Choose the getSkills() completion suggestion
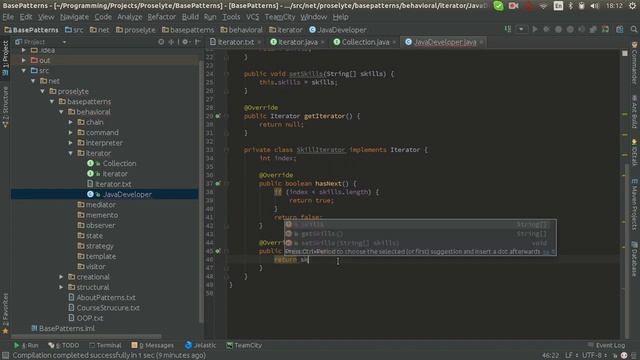 click(x=420, y=234)
